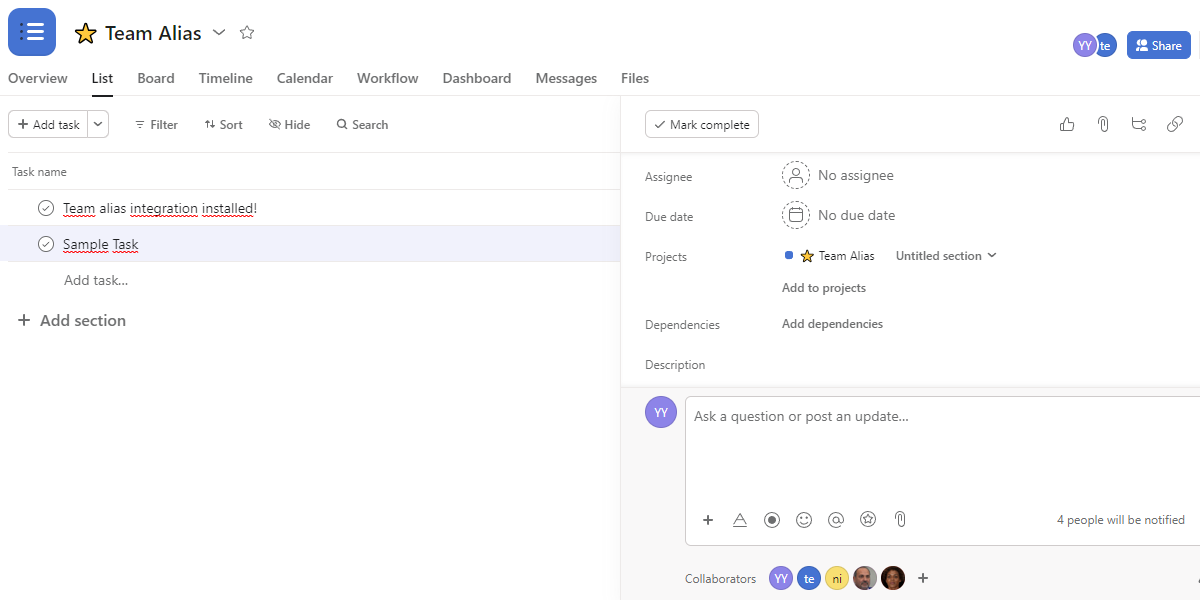This screenshot has height=600, width=1200.
Task: Click the blue list project icon
Action: pos(32,32)
